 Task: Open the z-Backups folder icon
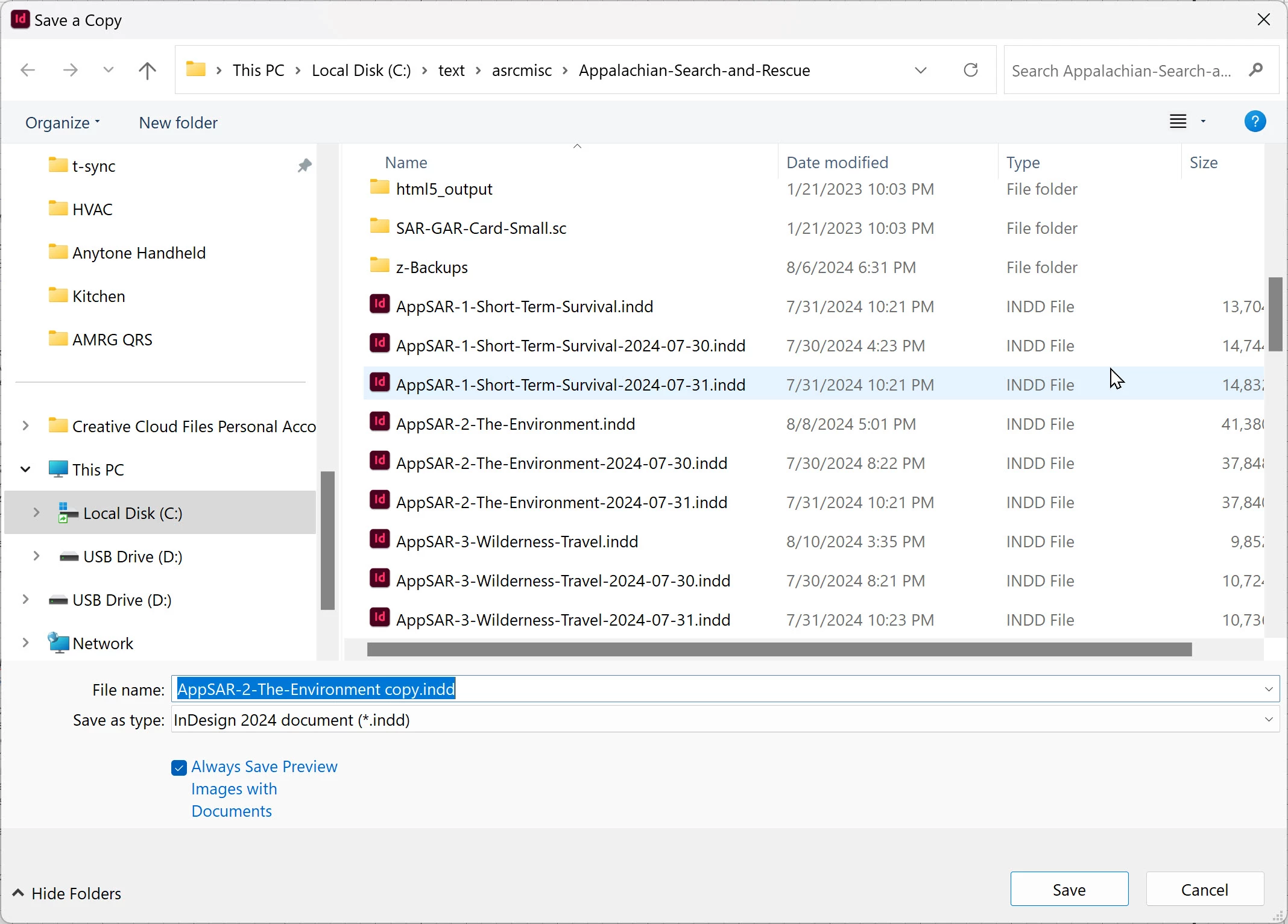[379, 266]
